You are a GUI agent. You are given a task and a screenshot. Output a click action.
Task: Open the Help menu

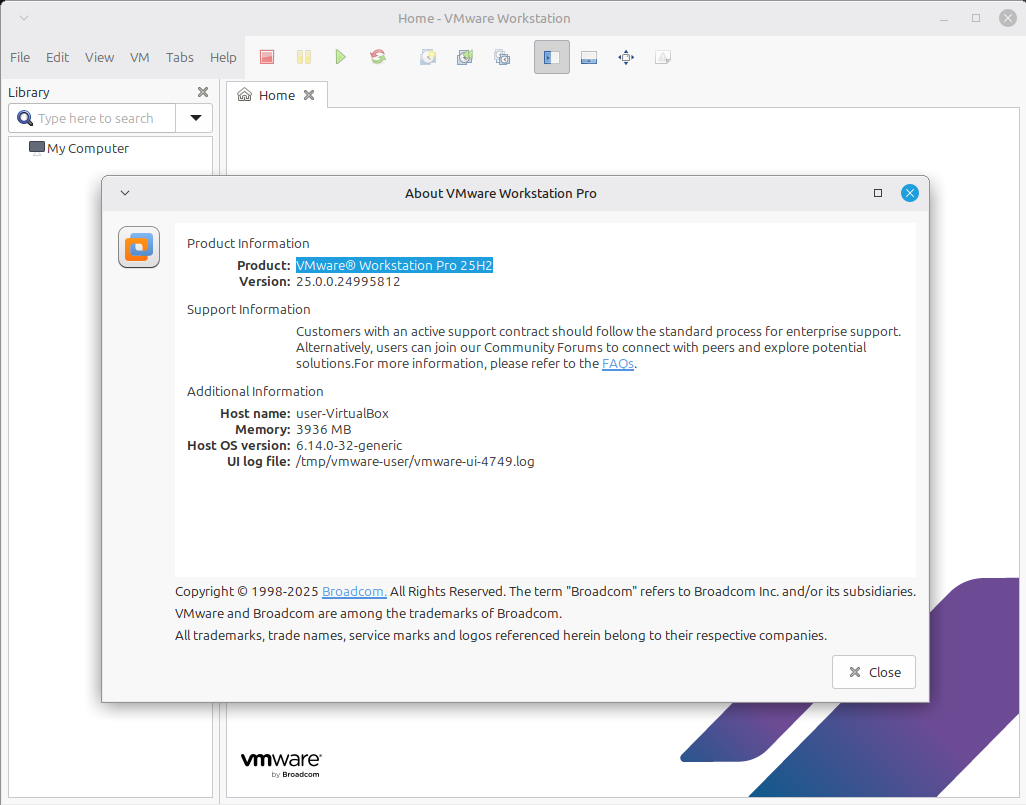pyautogui.click(x=223, y=57)
